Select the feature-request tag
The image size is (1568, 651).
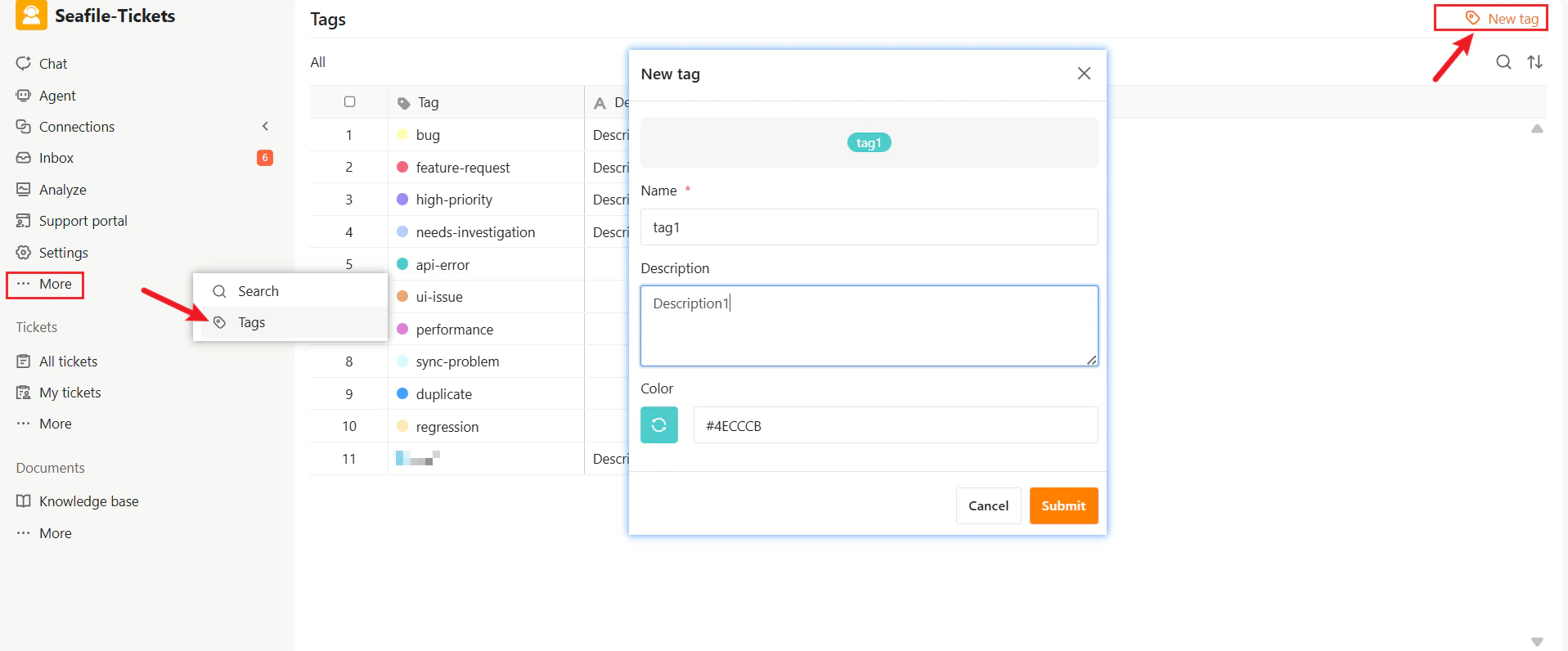coord(463,168)
